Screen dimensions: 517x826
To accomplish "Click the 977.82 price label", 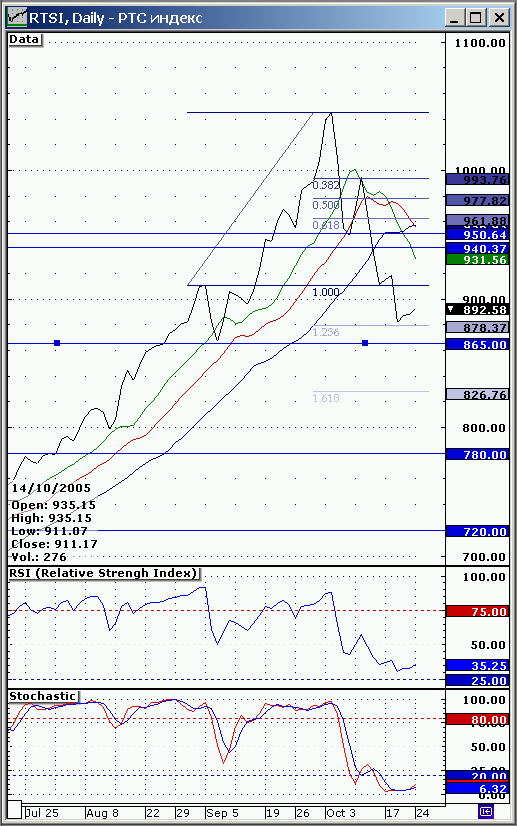I will pyautogui.click(x=477, y=200).
